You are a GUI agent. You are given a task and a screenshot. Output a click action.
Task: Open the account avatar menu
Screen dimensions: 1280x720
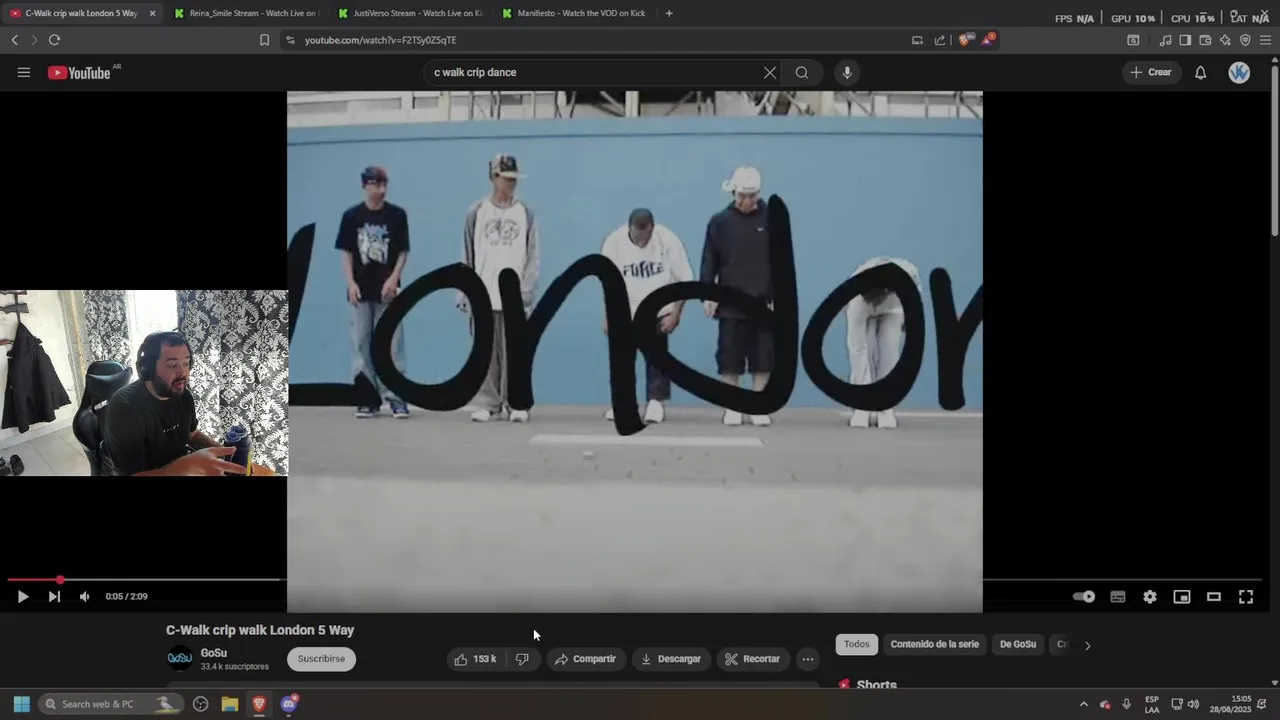[x=1239, y=72]
